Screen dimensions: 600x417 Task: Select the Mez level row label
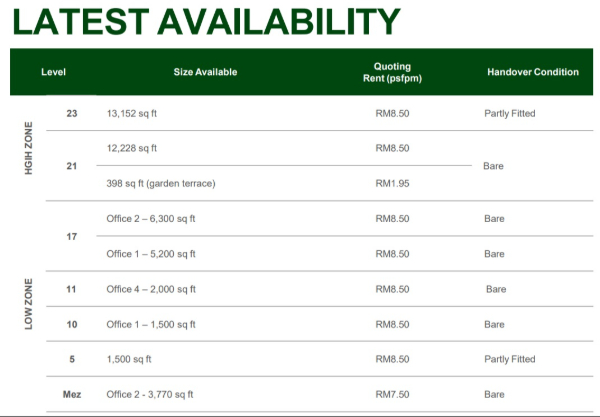tap(71, 394)
